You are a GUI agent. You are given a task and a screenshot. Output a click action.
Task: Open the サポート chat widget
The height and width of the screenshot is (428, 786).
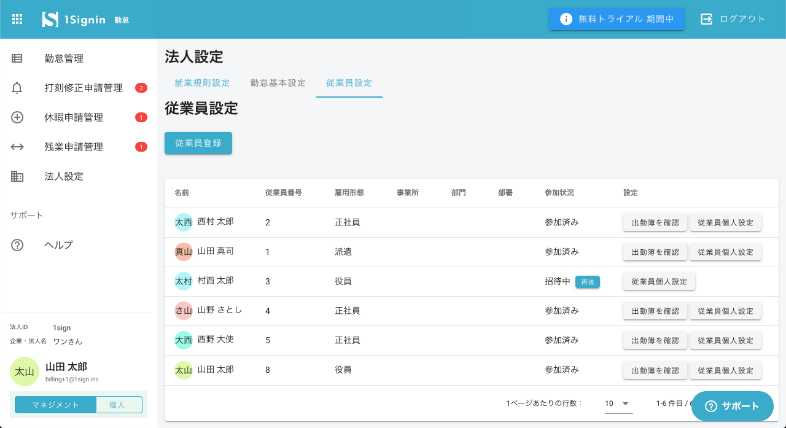tap(732, 406)
